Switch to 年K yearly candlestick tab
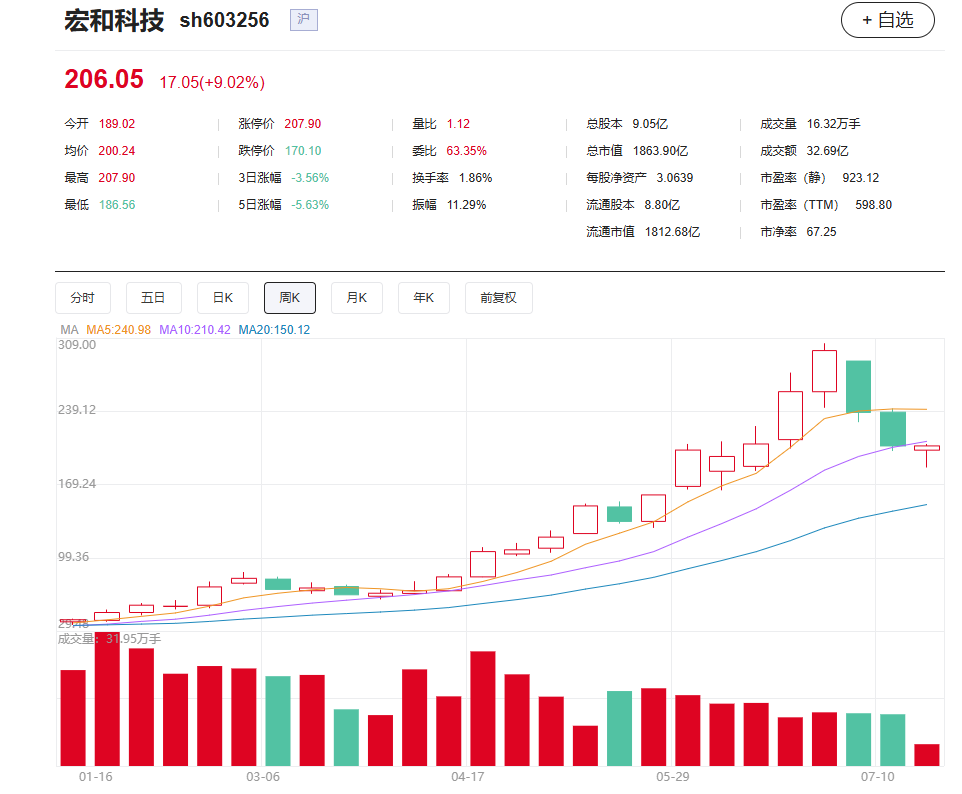962x794 pixels. click(x=424, y=298)
